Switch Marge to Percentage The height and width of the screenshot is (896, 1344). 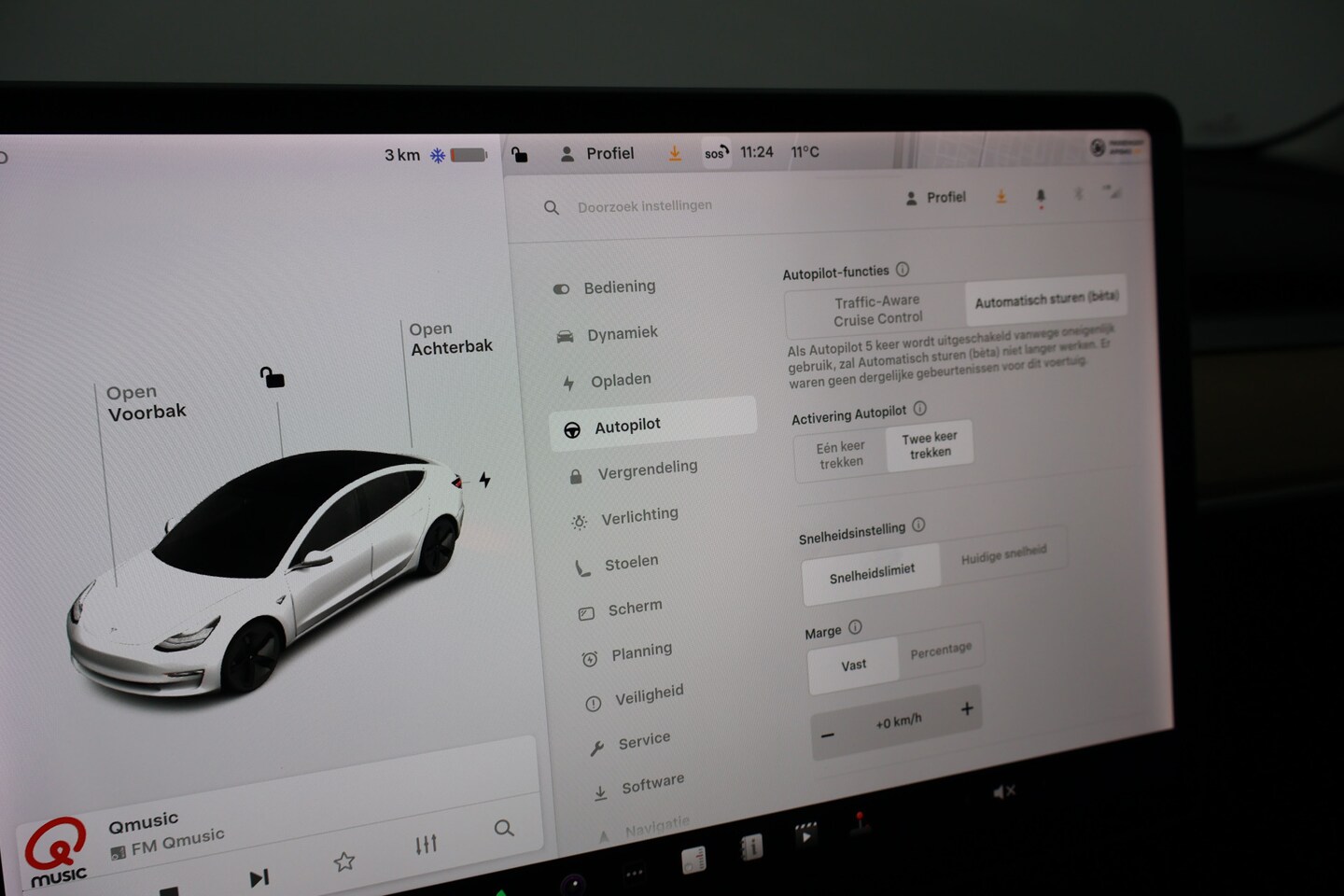click(x=941, y=651)
